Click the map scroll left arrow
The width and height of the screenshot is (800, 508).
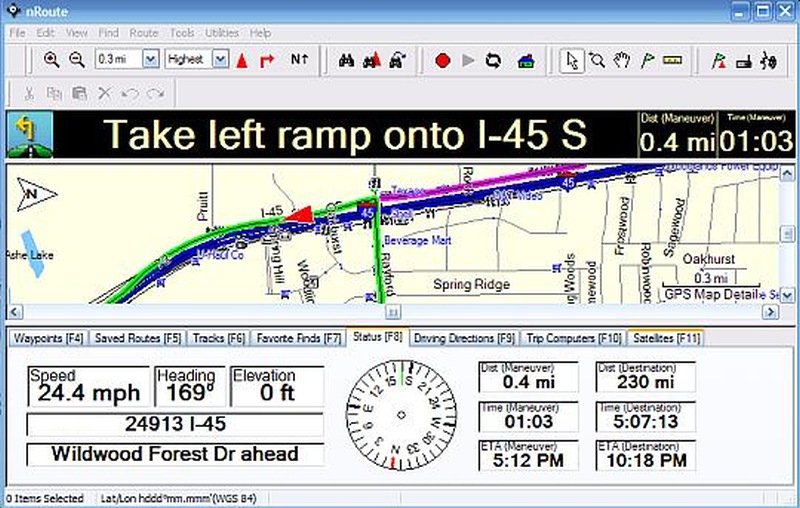[x=15, y=312]
